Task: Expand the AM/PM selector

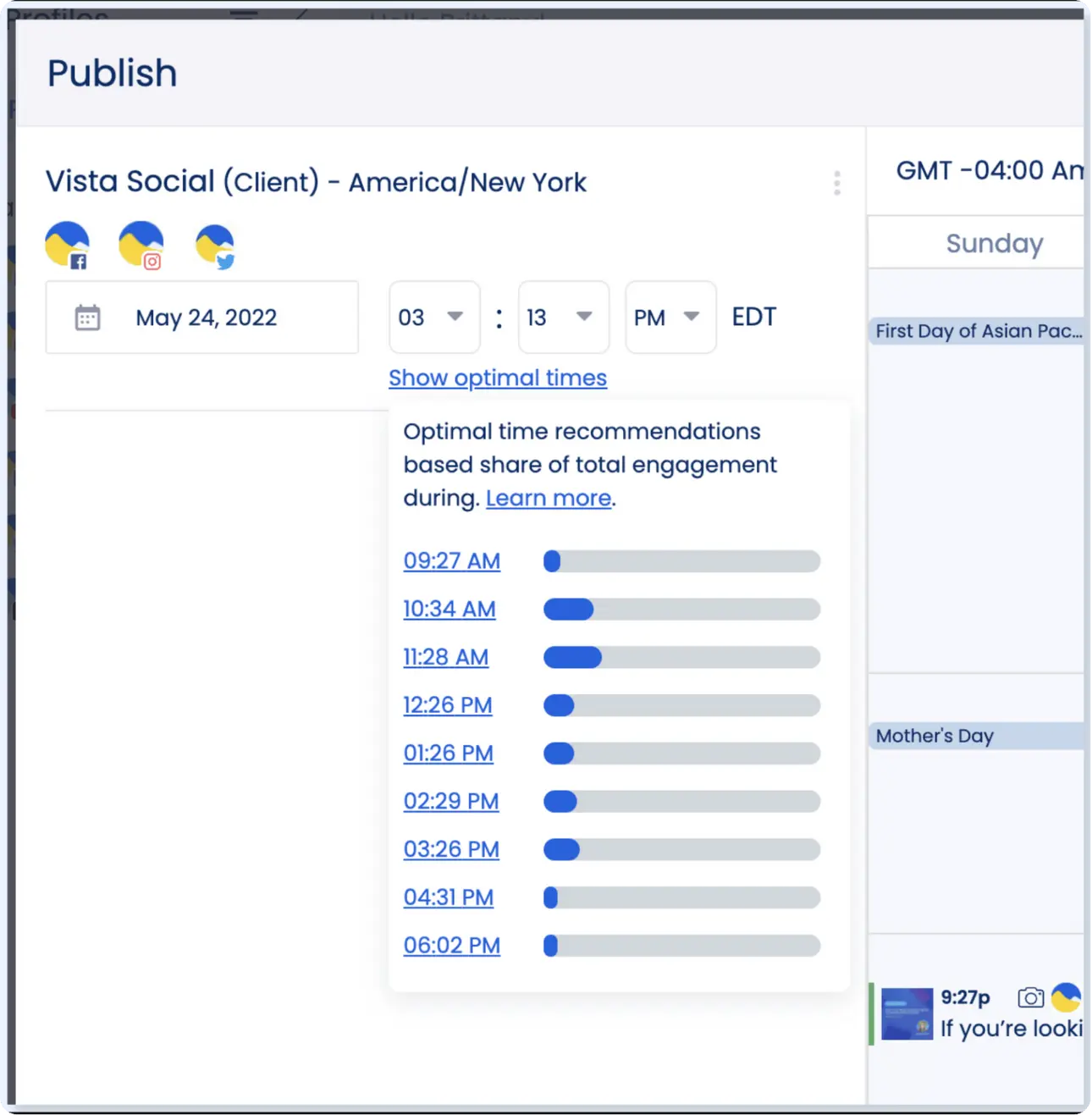Action: (x=670, y=317)
